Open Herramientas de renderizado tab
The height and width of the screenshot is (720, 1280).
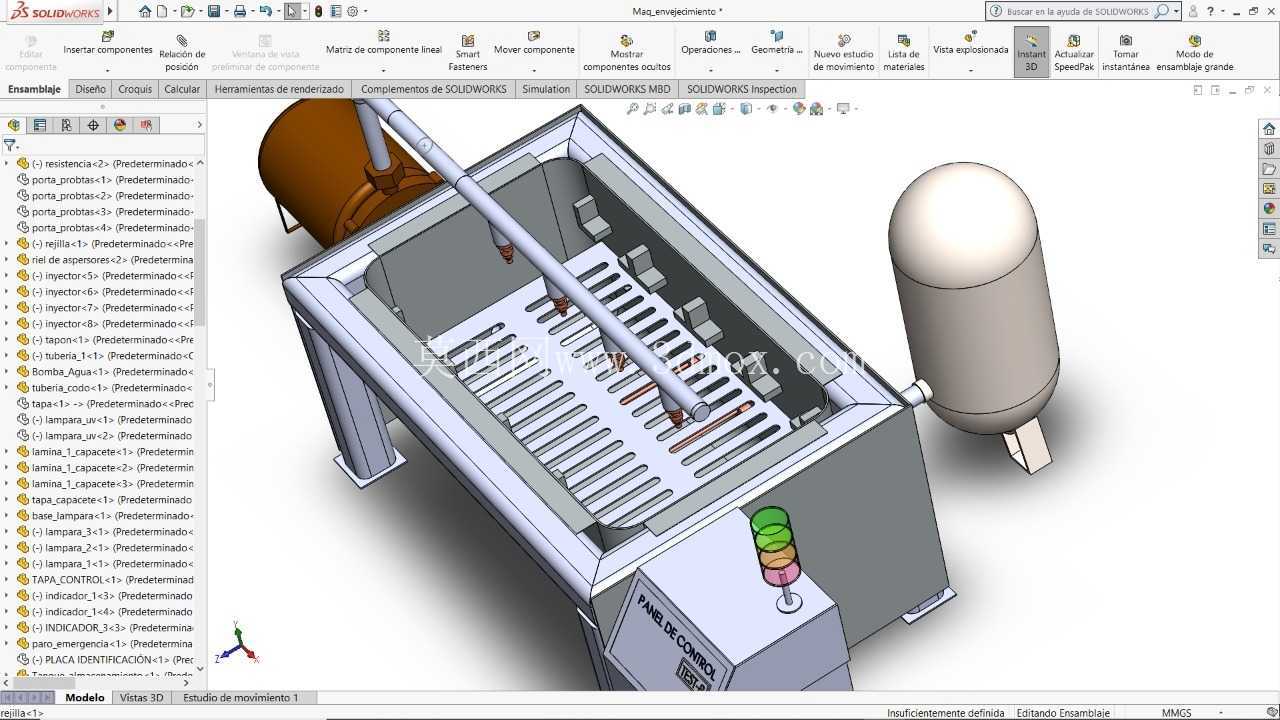pyautogui.click(x=279, y=89)
